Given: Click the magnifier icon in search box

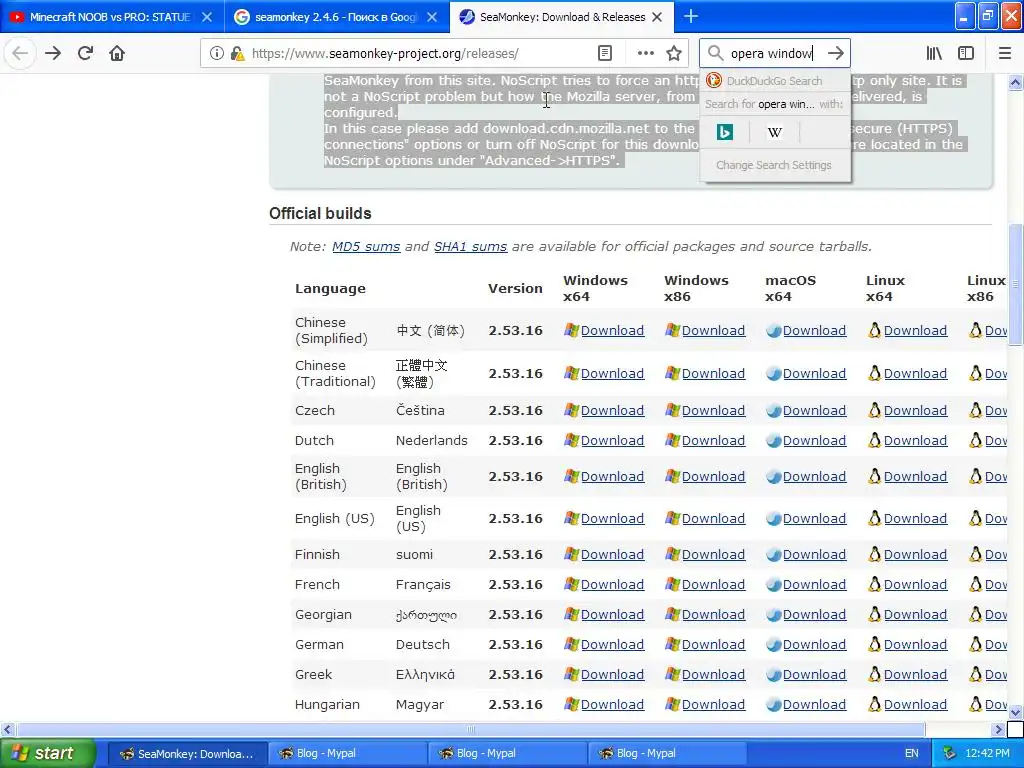Looking at the screenshot, I should 715,53.
